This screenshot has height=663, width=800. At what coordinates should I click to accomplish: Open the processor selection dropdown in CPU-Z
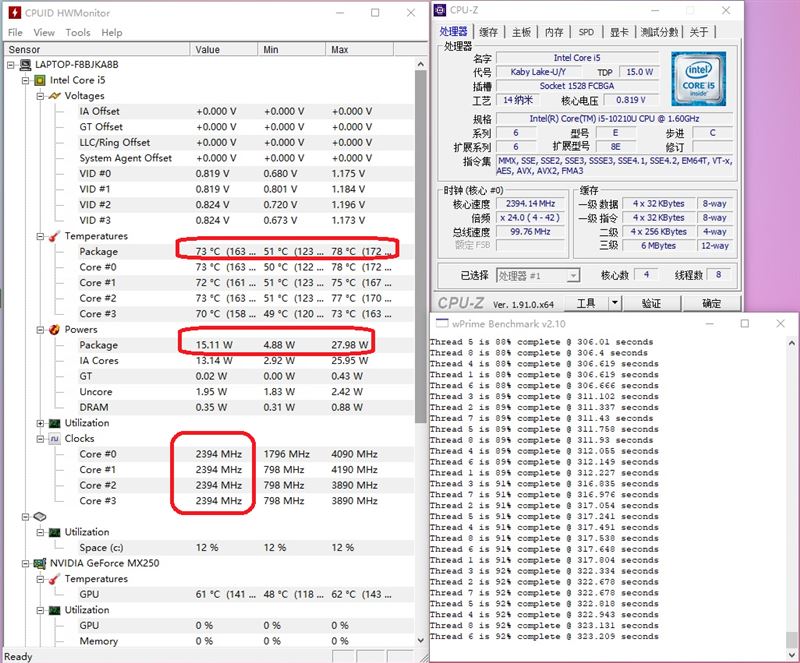click(x=573, y=276)
